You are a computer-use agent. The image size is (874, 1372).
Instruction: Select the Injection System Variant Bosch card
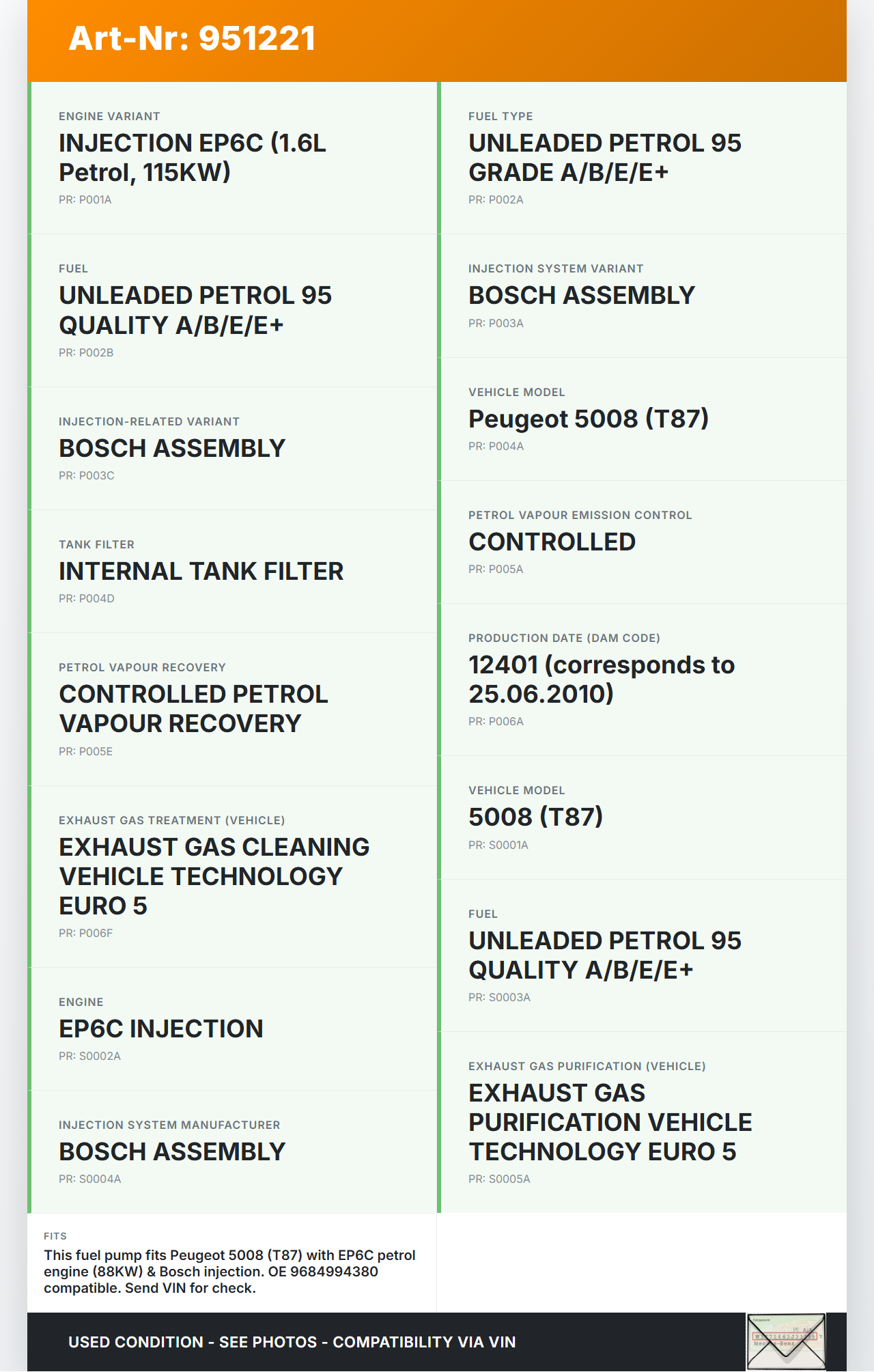pyautogui.click(x=643, y=296)
